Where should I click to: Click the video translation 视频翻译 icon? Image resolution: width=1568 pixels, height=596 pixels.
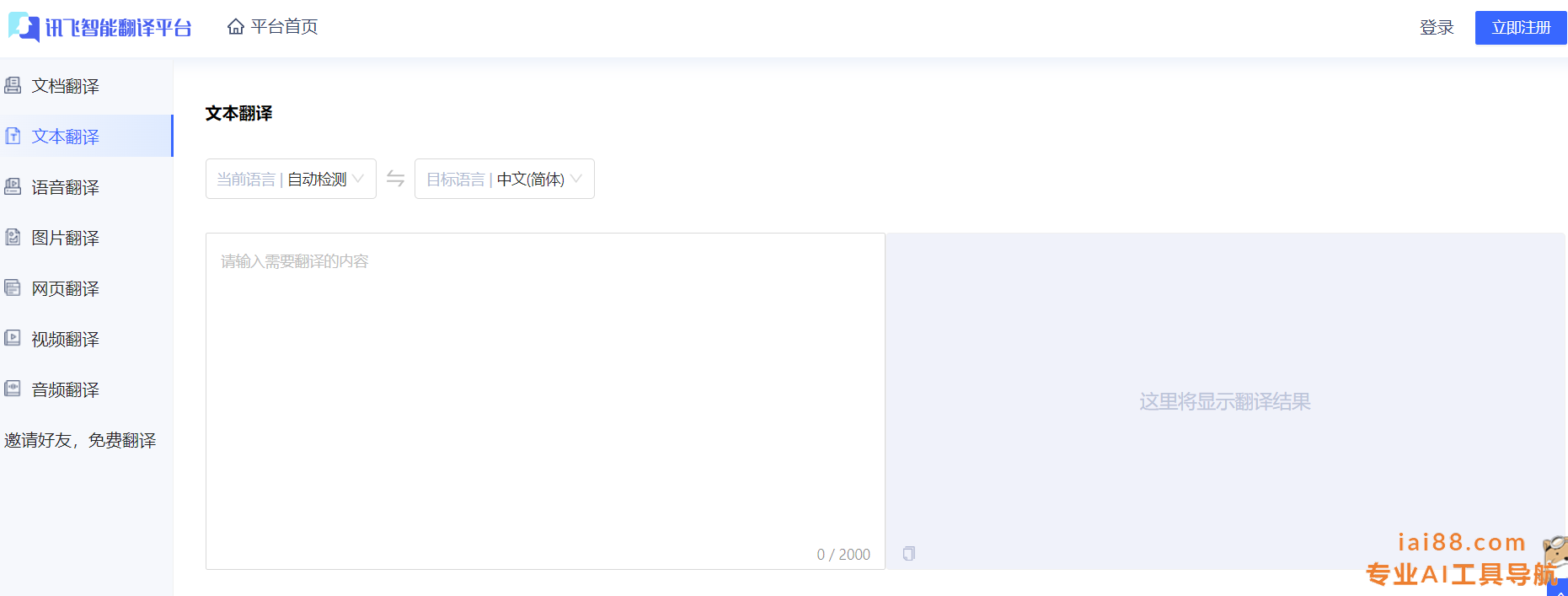tap(13, 338)
